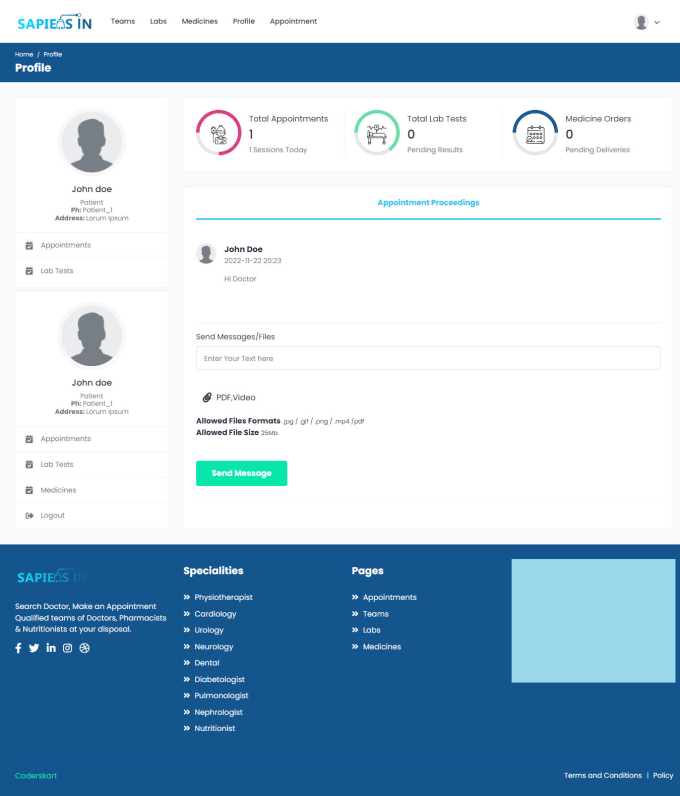Image resolution: width=680 pixels, height=796 pixels.
Task: Click '1 Sessions Today' text
Action: pos(278,150)
